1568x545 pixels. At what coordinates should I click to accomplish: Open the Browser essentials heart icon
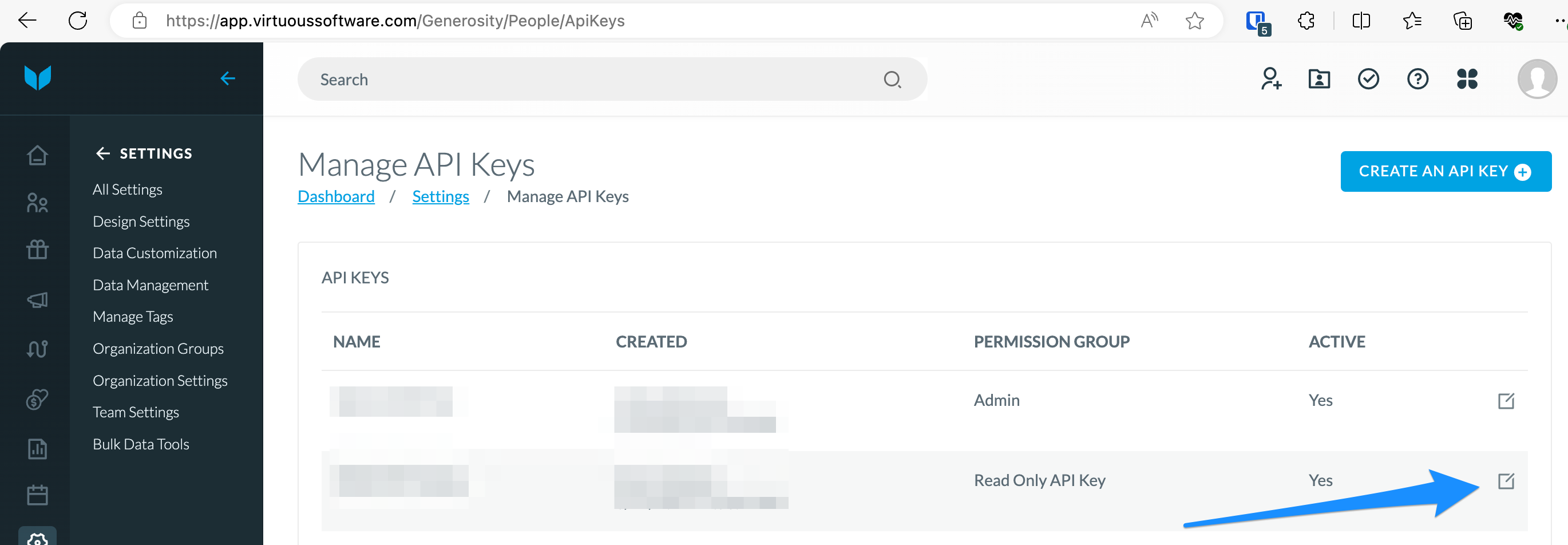point(1512,21)
